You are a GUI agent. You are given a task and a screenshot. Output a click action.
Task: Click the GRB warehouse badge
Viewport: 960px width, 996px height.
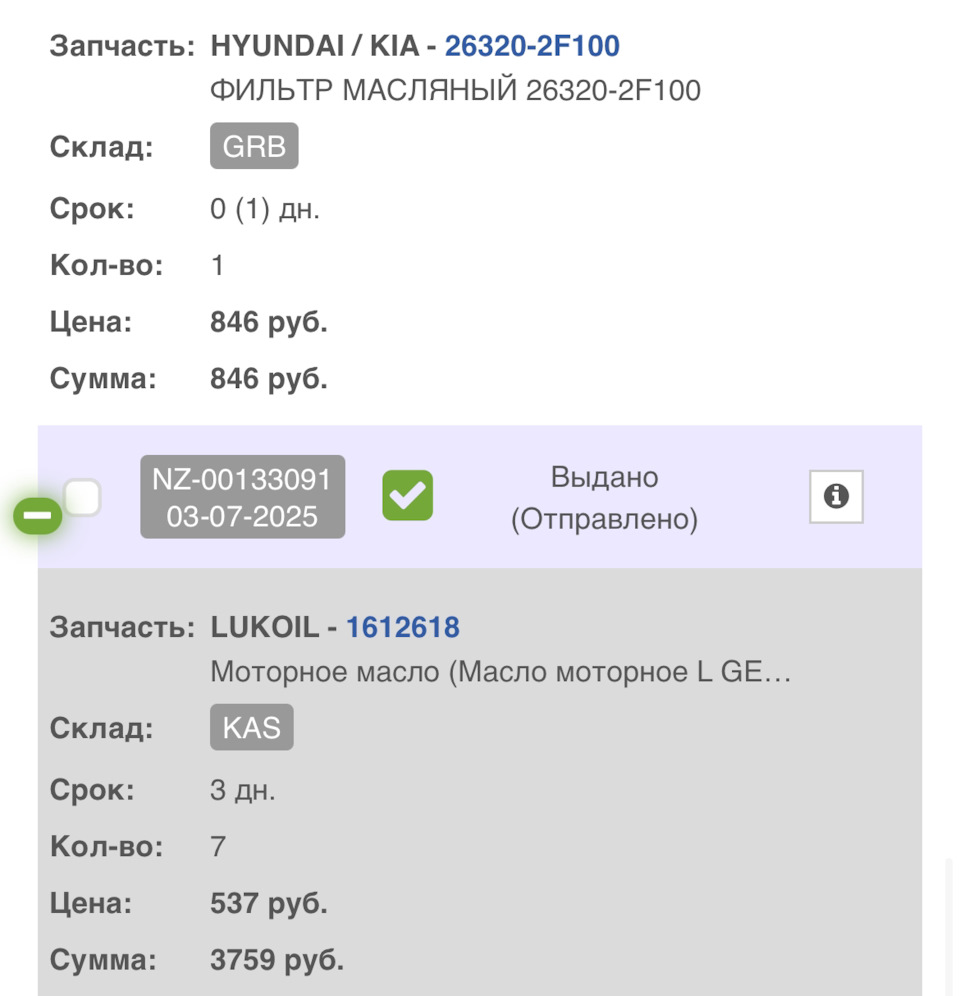[x=254, y=148]
